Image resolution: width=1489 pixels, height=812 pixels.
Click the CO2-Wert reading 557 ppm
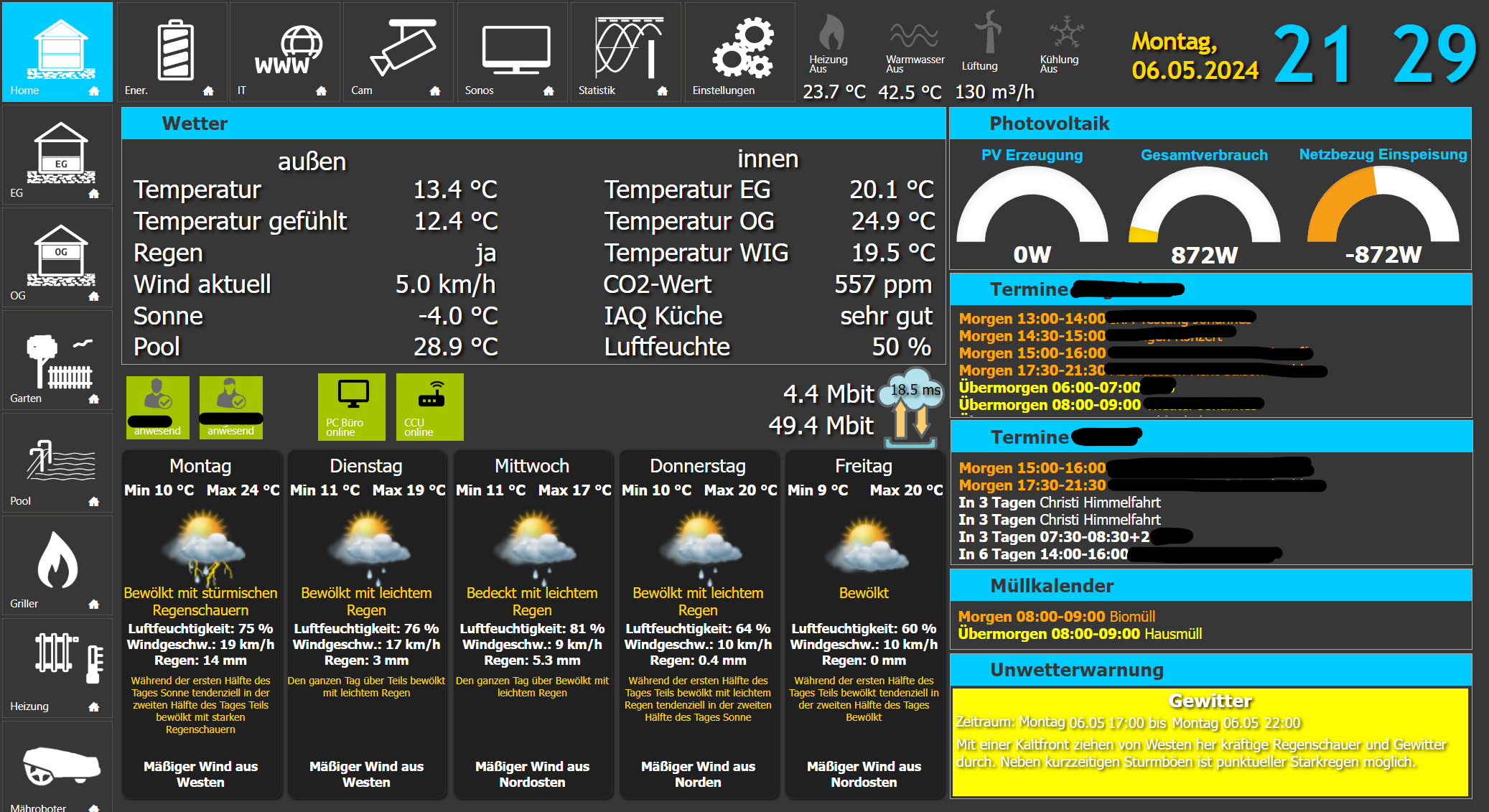coord(883,284)
